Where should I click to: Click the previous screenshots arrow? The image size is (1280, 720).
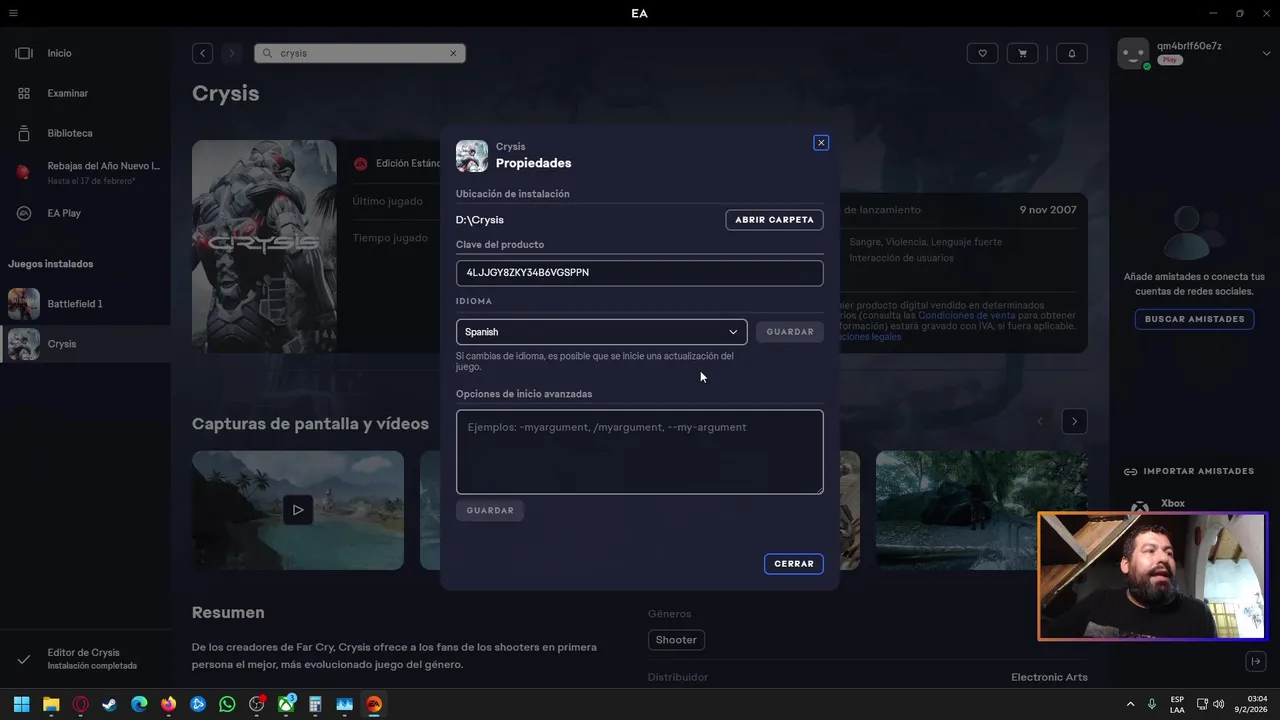pos(1040,422)
